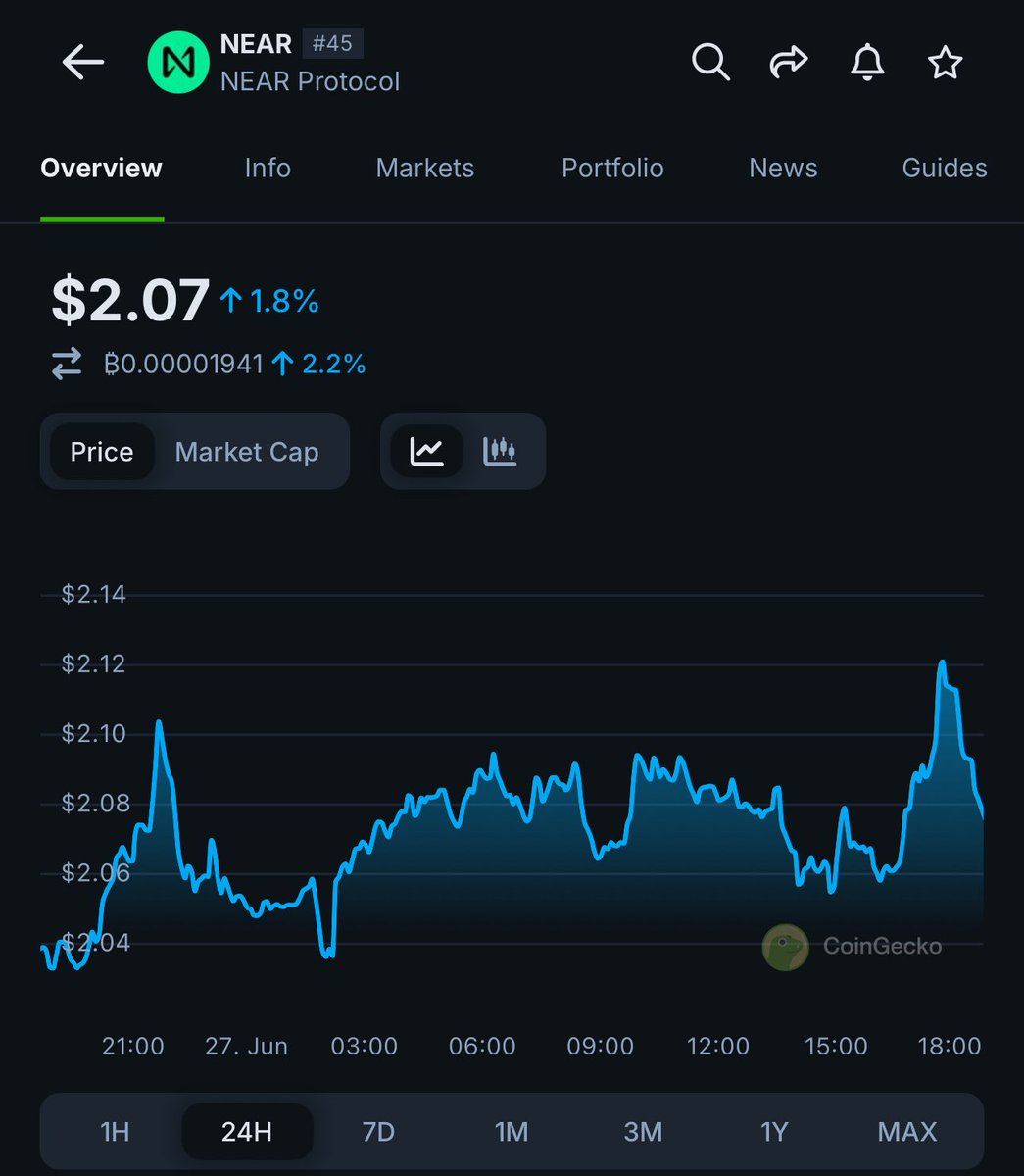Image resolution: width=1024 pixels, height=1176 pixels.
Task: Switch to line chart view
Action: tap(427, 452)
